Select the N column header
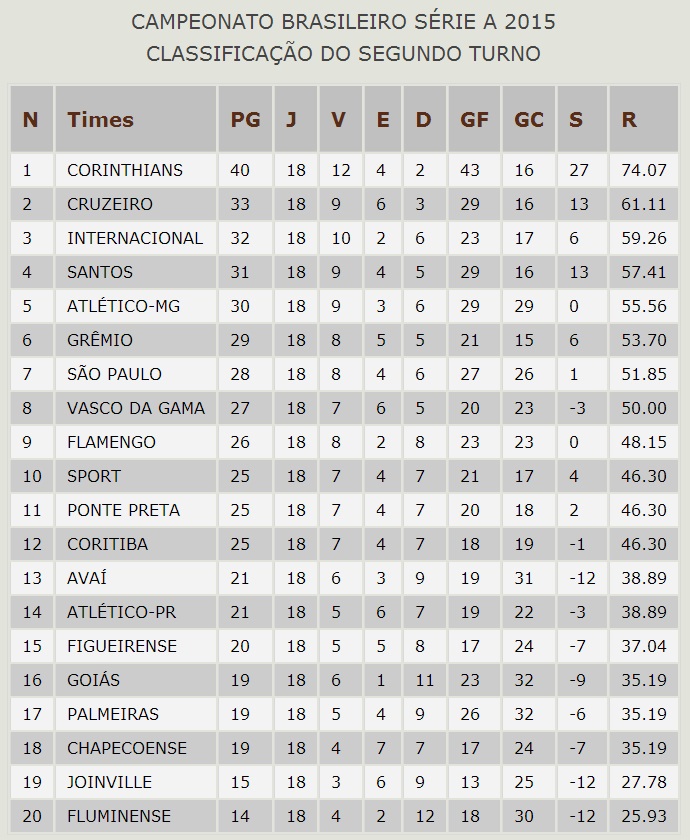The height and width of the screenshot is (840, 690). [x=30, y=120]
